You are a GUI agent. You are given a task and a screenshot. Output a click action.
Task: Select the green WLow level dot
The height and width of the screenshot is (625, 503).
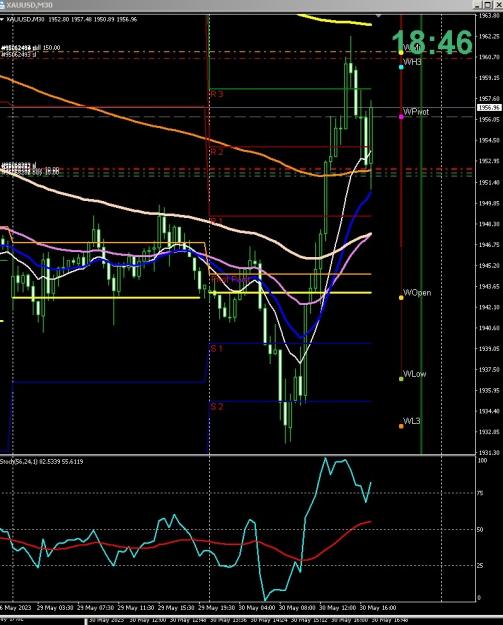coord(401,379)
